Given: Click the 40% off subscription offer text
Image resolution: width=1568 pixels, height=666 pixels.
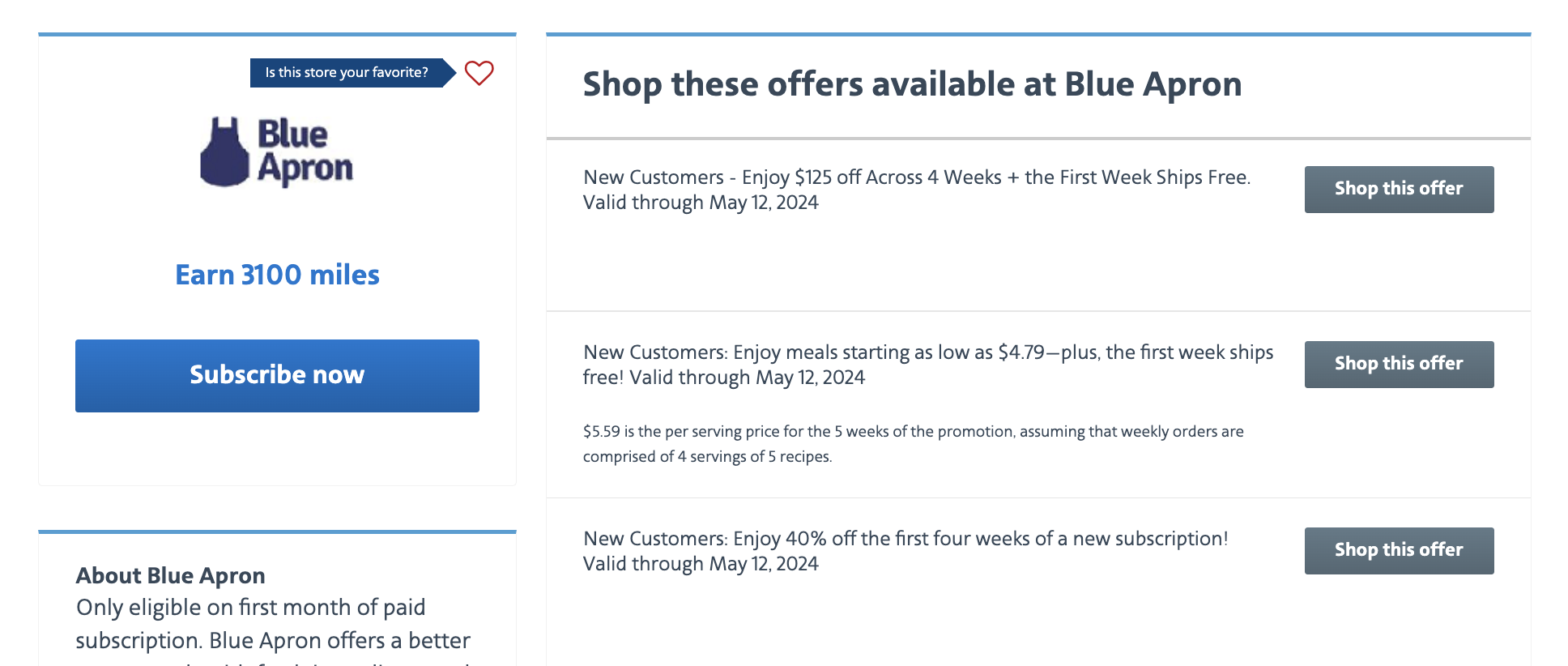Looking at the screenshot, I should 905,549.
